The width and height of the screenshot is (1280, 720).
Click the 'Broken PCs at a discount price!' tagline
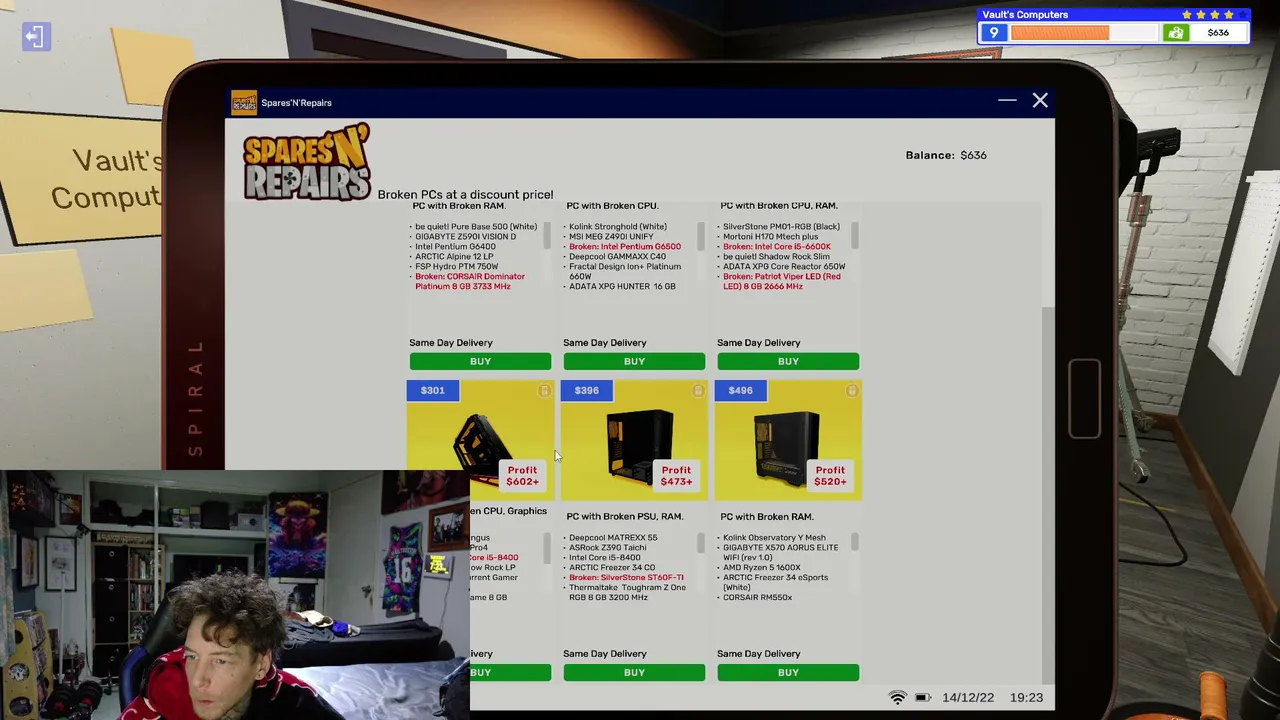[x=465, y=195]
